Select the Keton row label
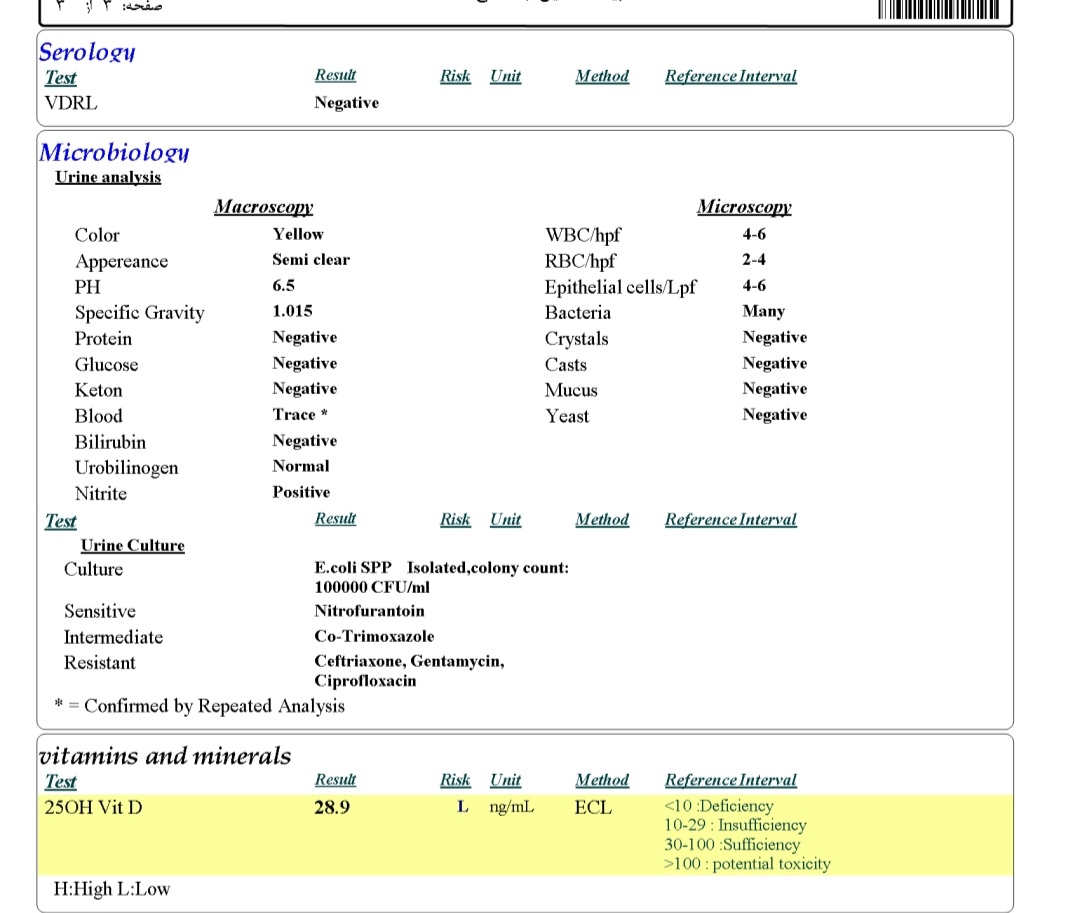1080x913 pixels. point(98,390)
